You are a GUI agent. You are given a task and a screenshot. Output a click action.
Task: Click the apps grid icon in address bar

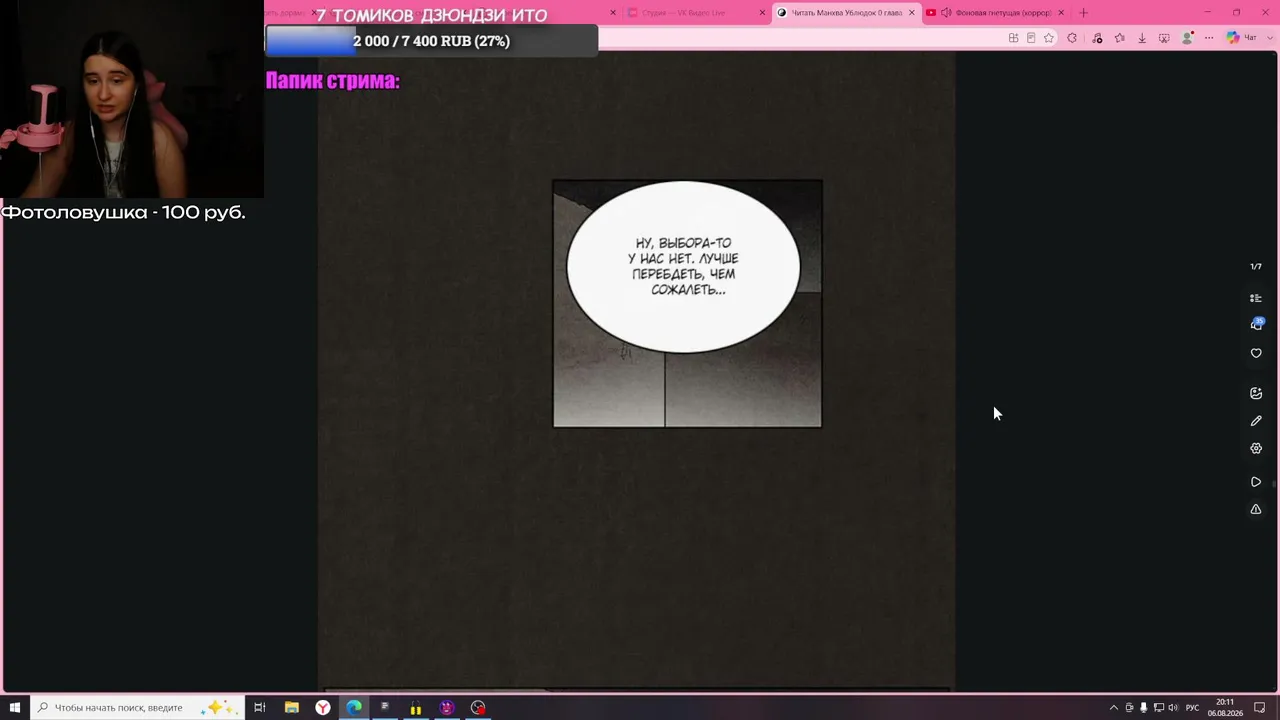click(1013, 38)
